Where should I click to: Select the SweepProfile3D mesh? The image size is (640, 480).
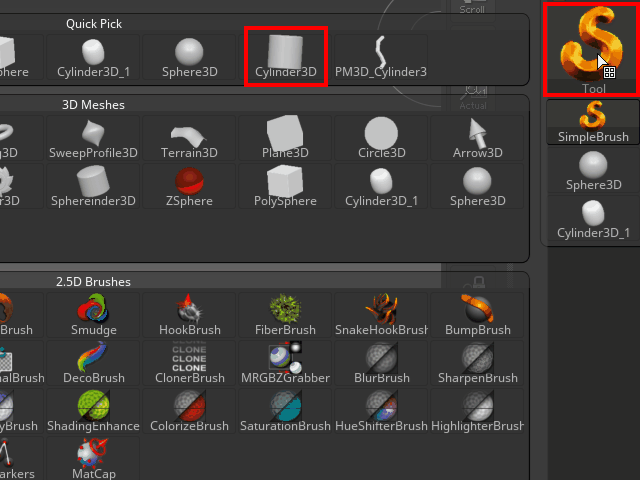pos(93,138)
